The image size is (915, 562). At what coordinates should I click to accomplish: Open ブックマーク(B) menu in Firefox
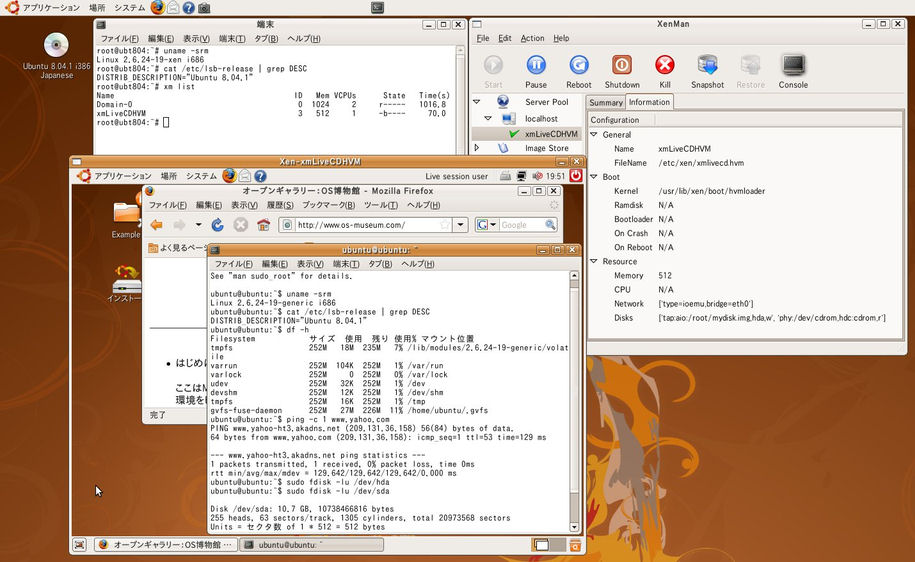[x=329, y=205]
